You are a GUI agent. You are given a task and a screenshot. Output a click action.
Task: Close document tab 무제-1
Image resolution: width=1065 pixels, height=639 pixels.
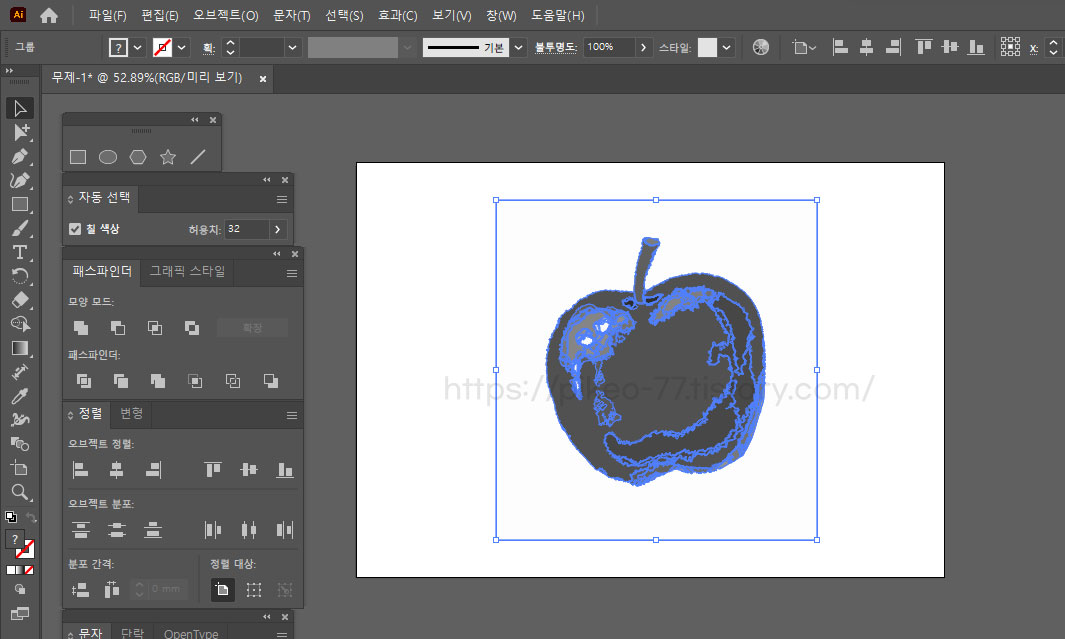click(x=262, y=79)
